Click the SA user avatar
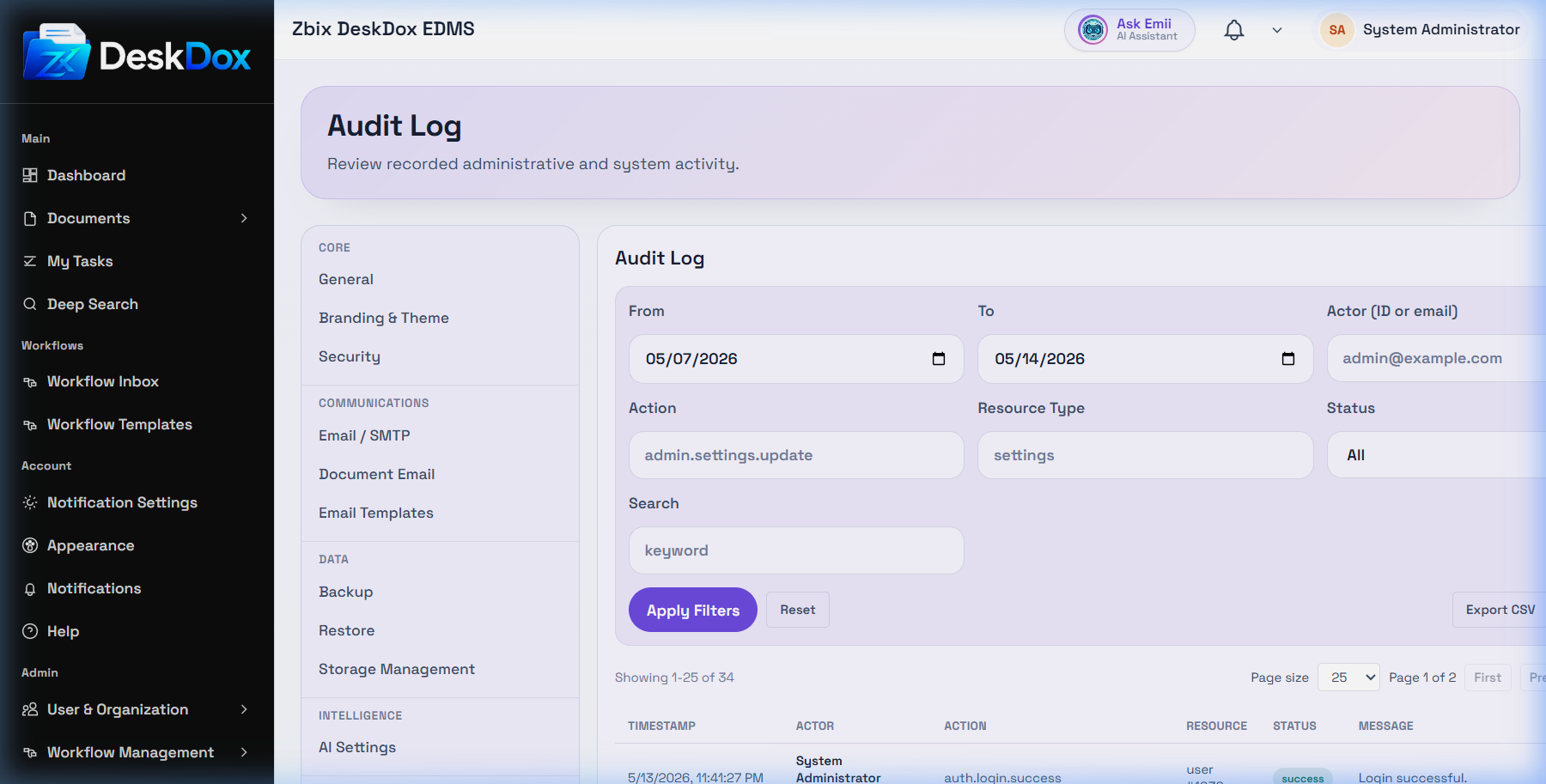This screenshot has height=784, width=1546. coord(1336,30)
